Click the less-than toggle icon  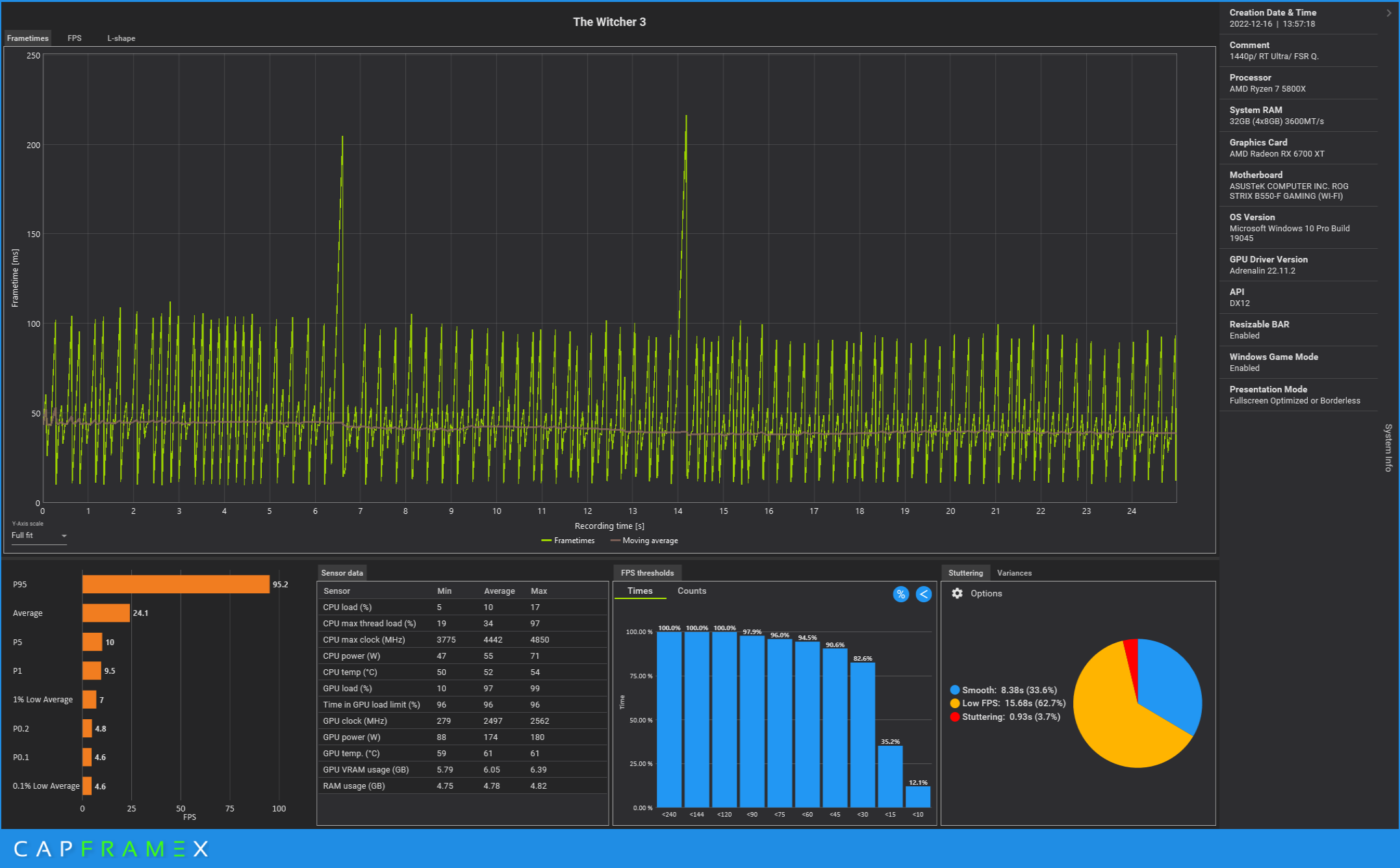click(923, 594)
